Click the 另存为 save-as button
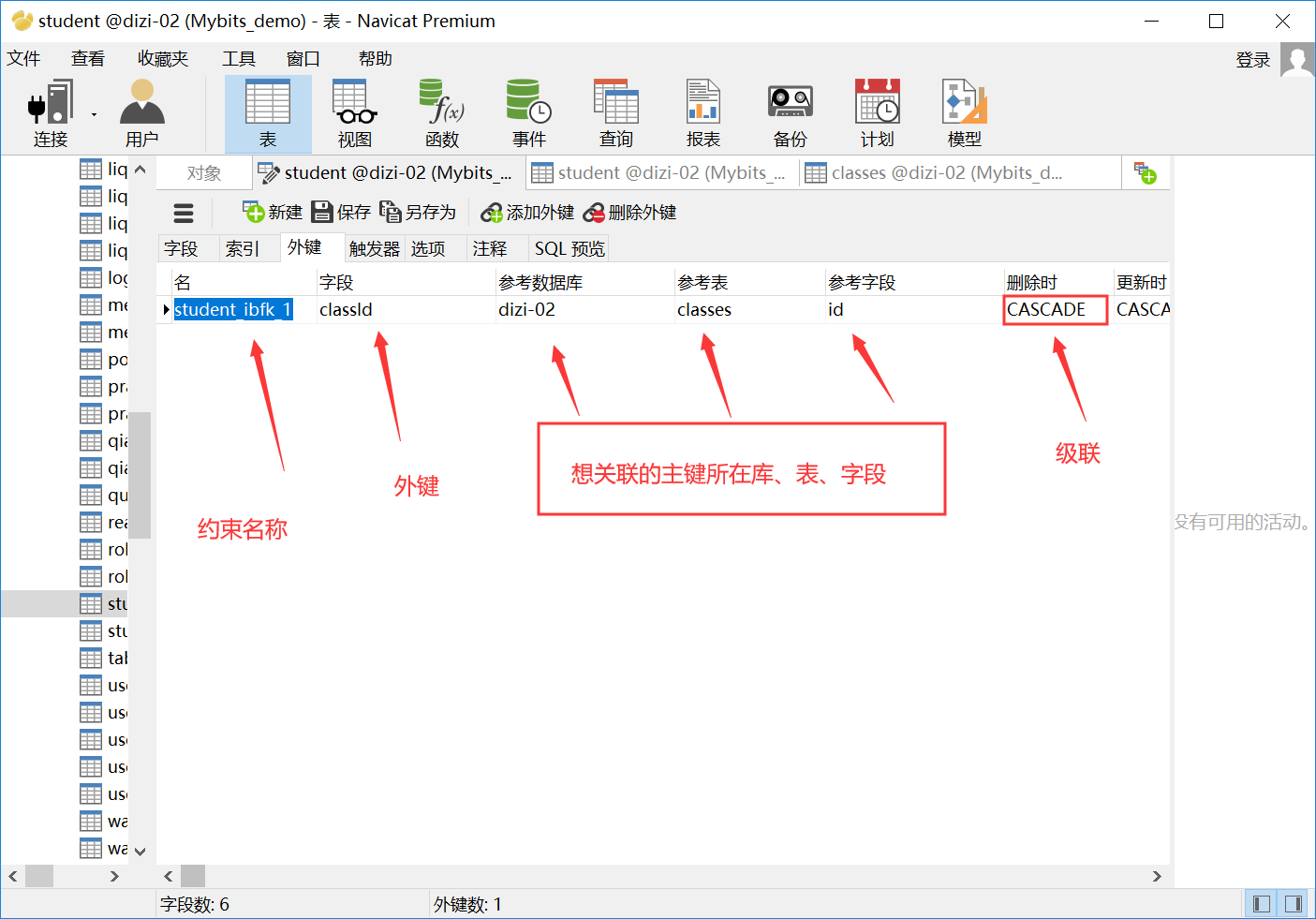The width and height of the screenshot is (1316, 919). tap(418, 213)
